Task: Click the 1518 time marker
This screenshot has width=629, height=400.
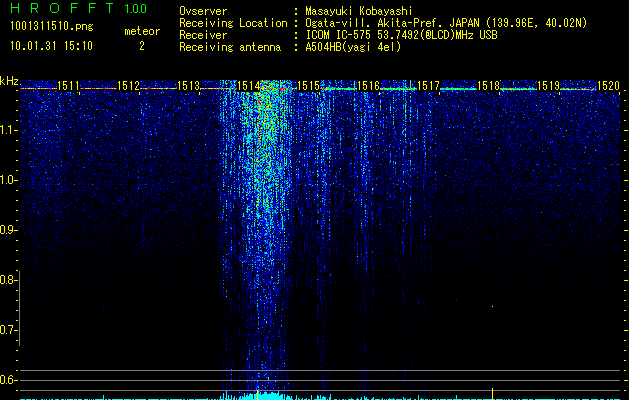Action: (x=488, y=86)
